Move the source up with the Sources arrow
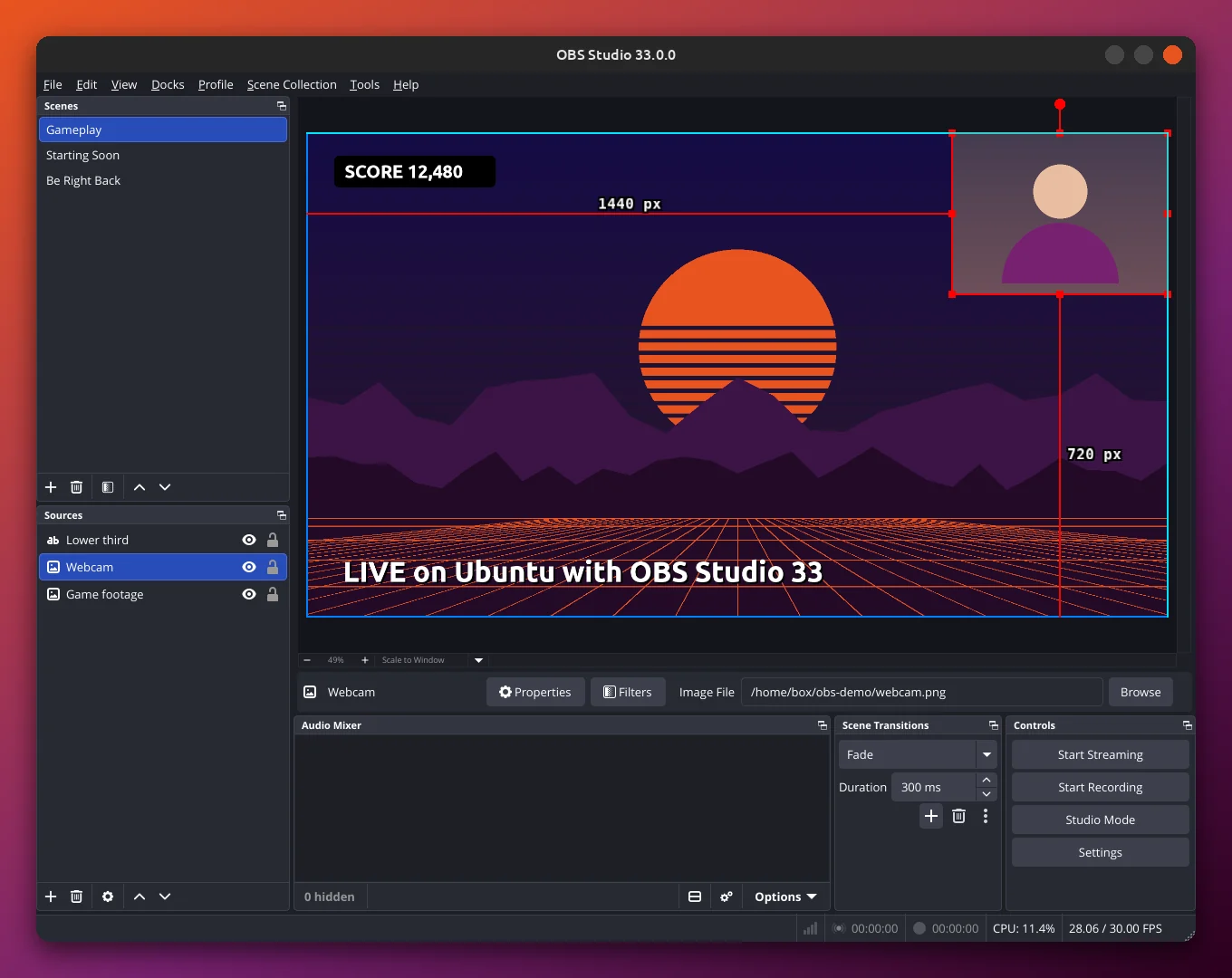 (140, 896)
